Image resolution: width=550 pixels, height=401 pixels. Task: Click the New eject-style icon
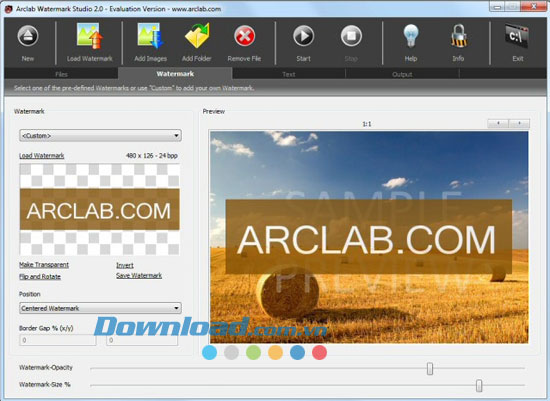[28, 36]
